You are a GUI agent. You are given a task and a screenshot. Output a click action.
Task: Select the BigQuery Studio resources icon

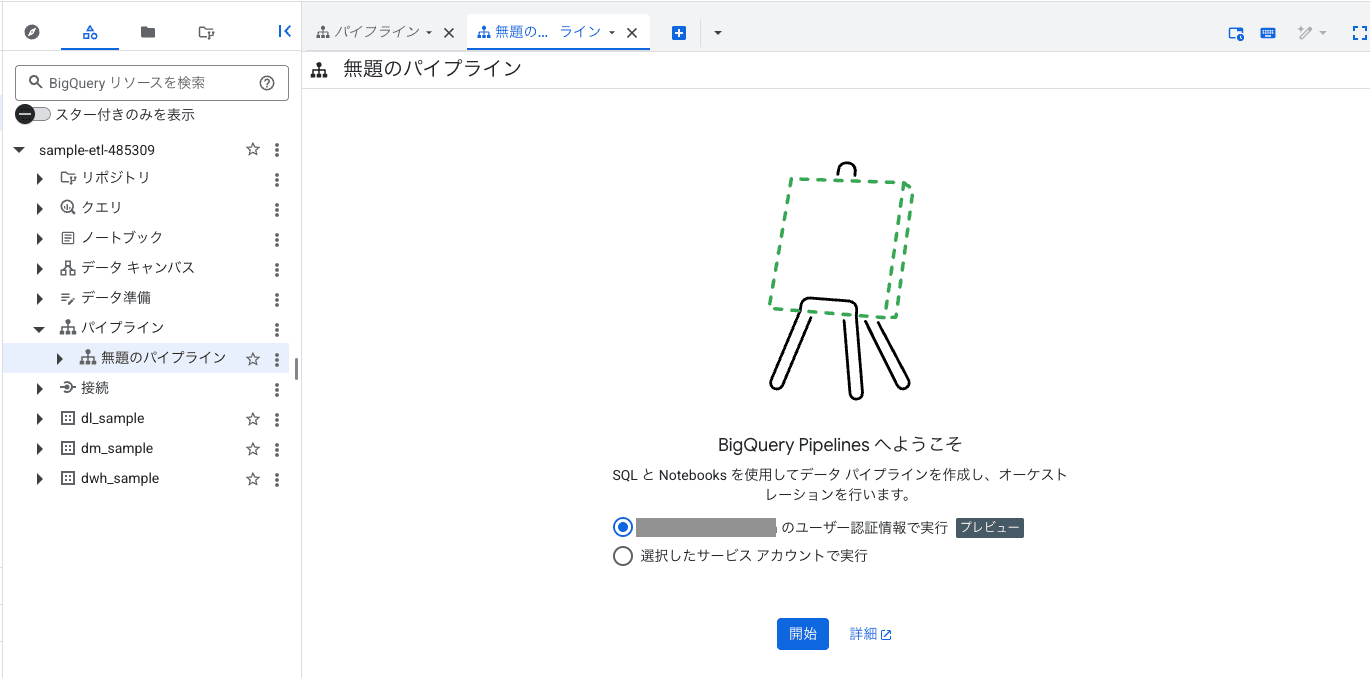[89, 31]
